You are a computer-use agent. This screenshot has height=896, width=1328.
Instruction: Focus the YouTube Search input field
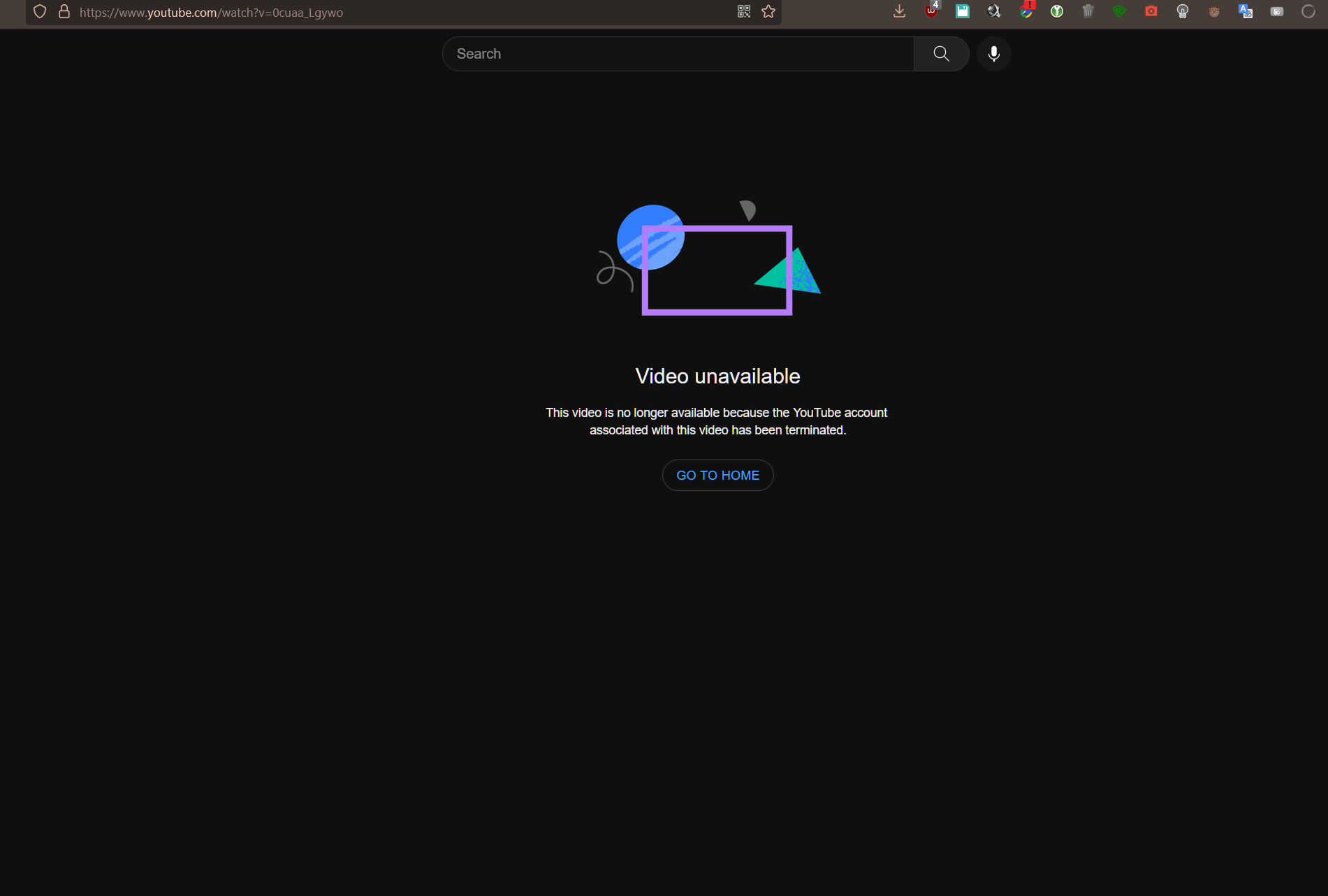click(x=678, y=54)
